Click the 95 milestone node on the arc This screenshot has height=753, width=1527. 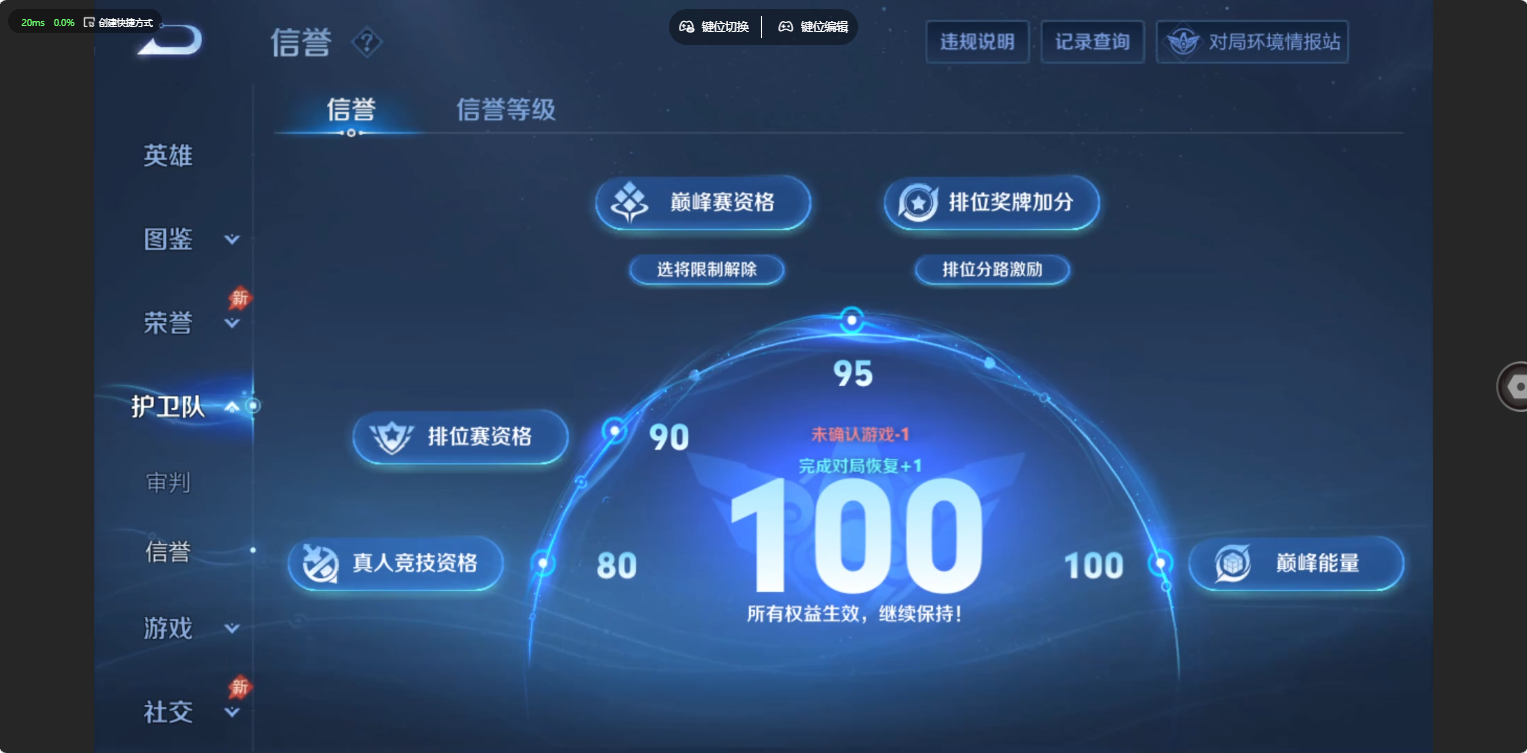coord(851,321)
